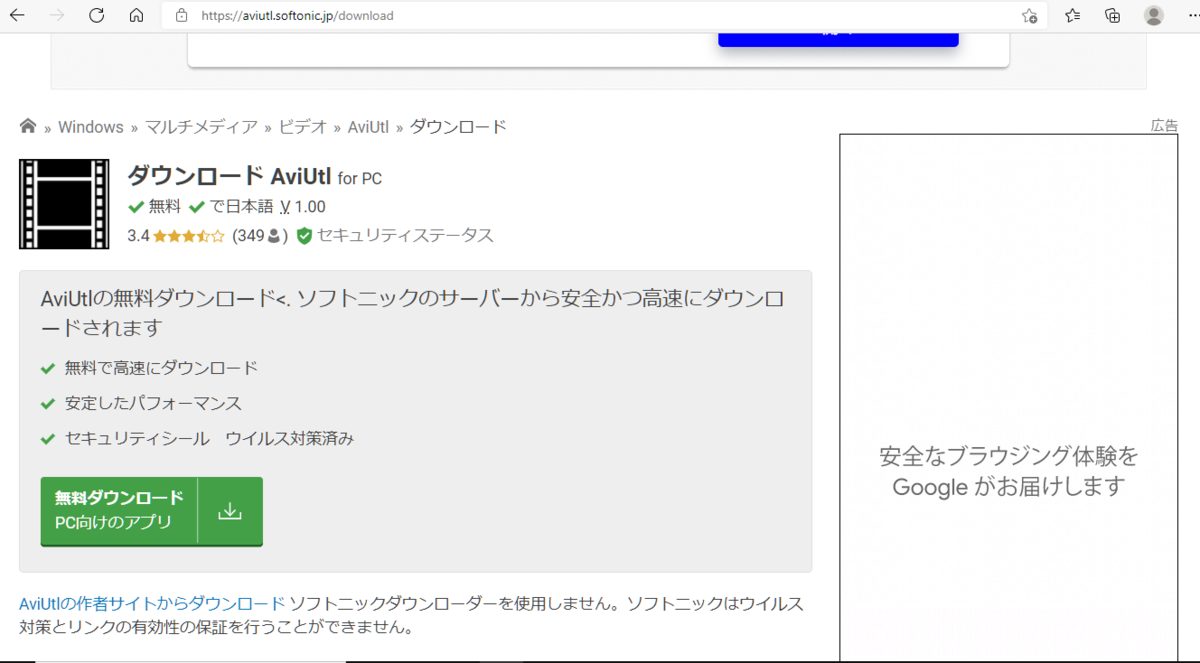
Task: Open browser collections panel
Action: [x=1113, y=16]
